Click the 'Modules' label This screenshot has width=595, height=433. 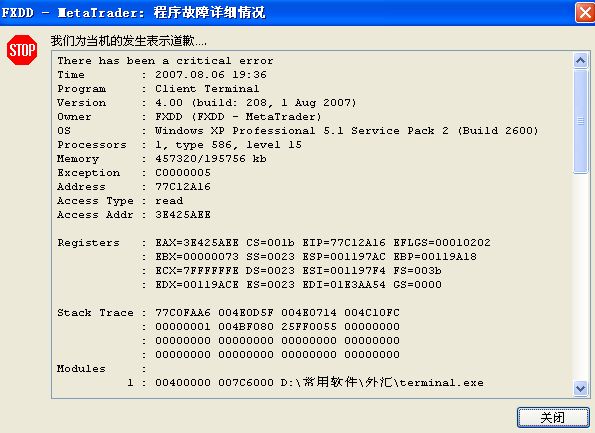point(81,368)
